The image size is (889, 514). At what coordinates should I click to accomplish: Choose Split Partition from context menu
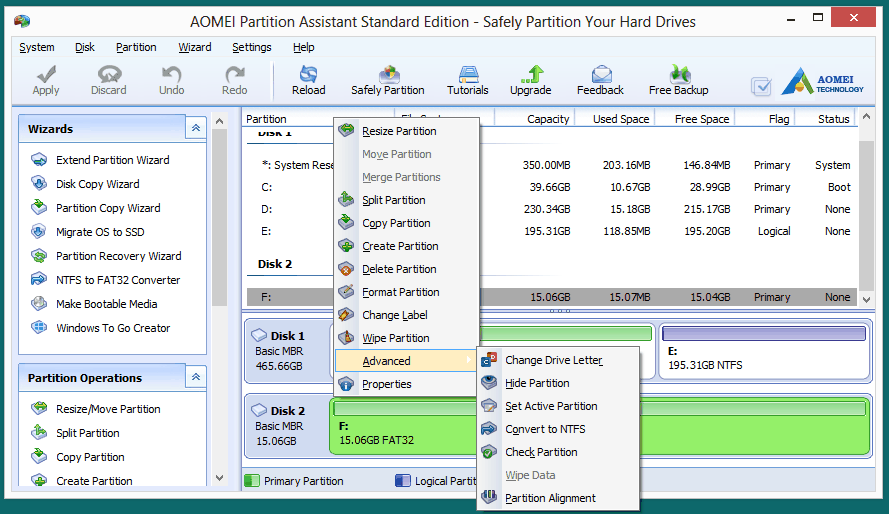(x=407, y=200)
